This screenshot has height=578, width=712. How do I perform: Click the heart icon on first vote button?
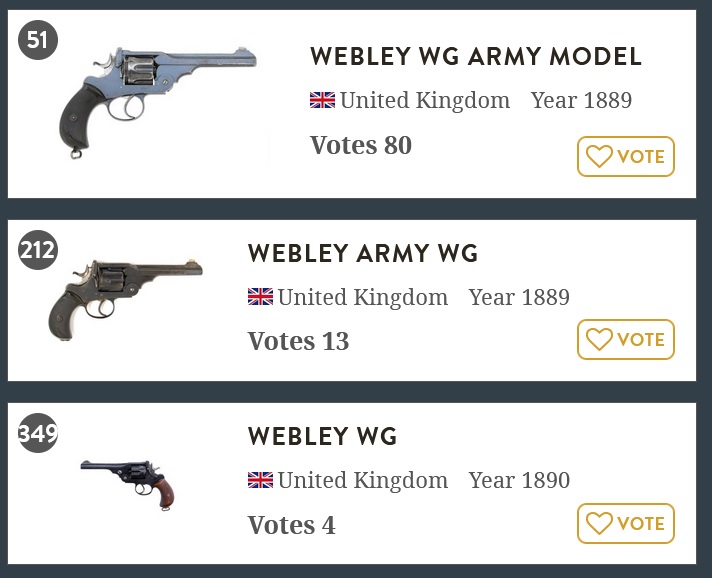point(599,157)
